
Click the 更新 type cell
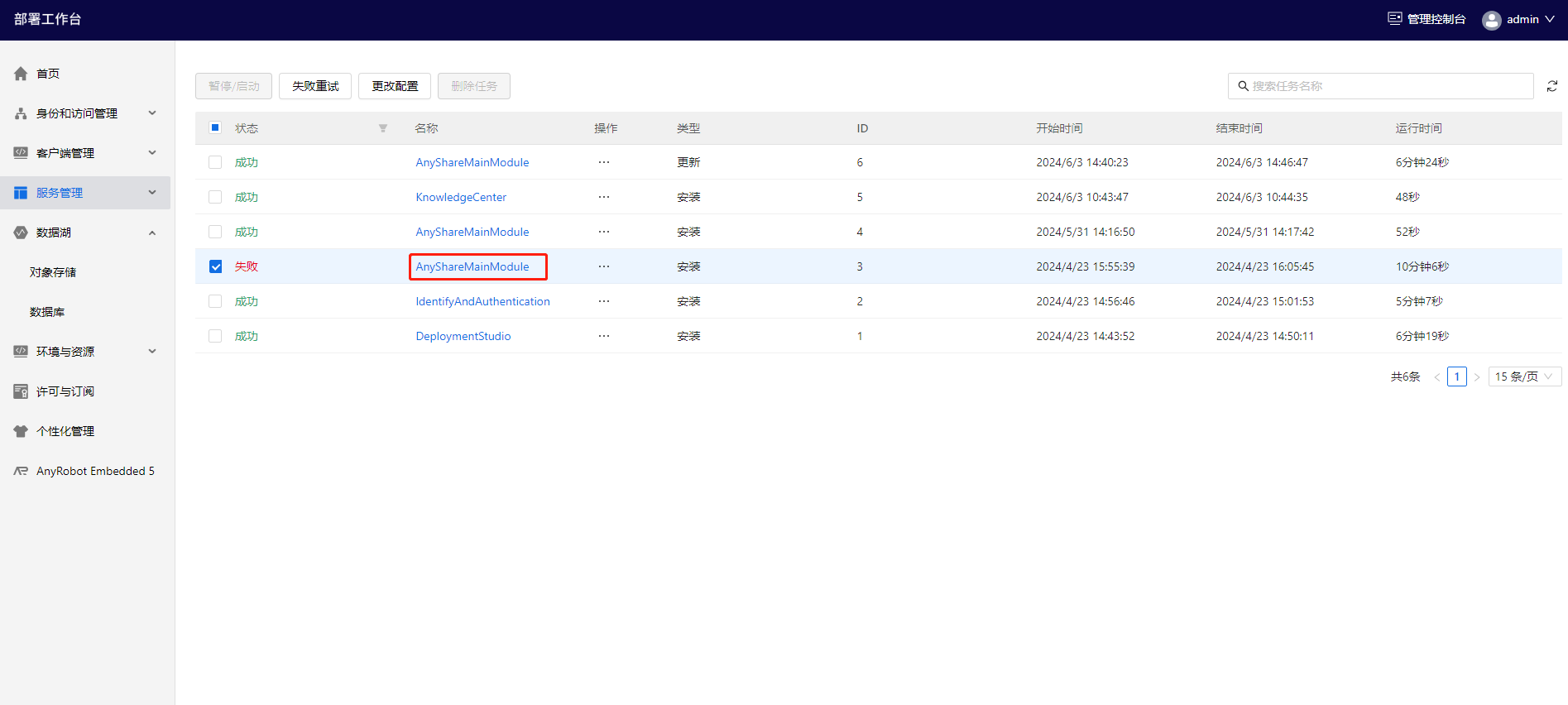[688, 162]
